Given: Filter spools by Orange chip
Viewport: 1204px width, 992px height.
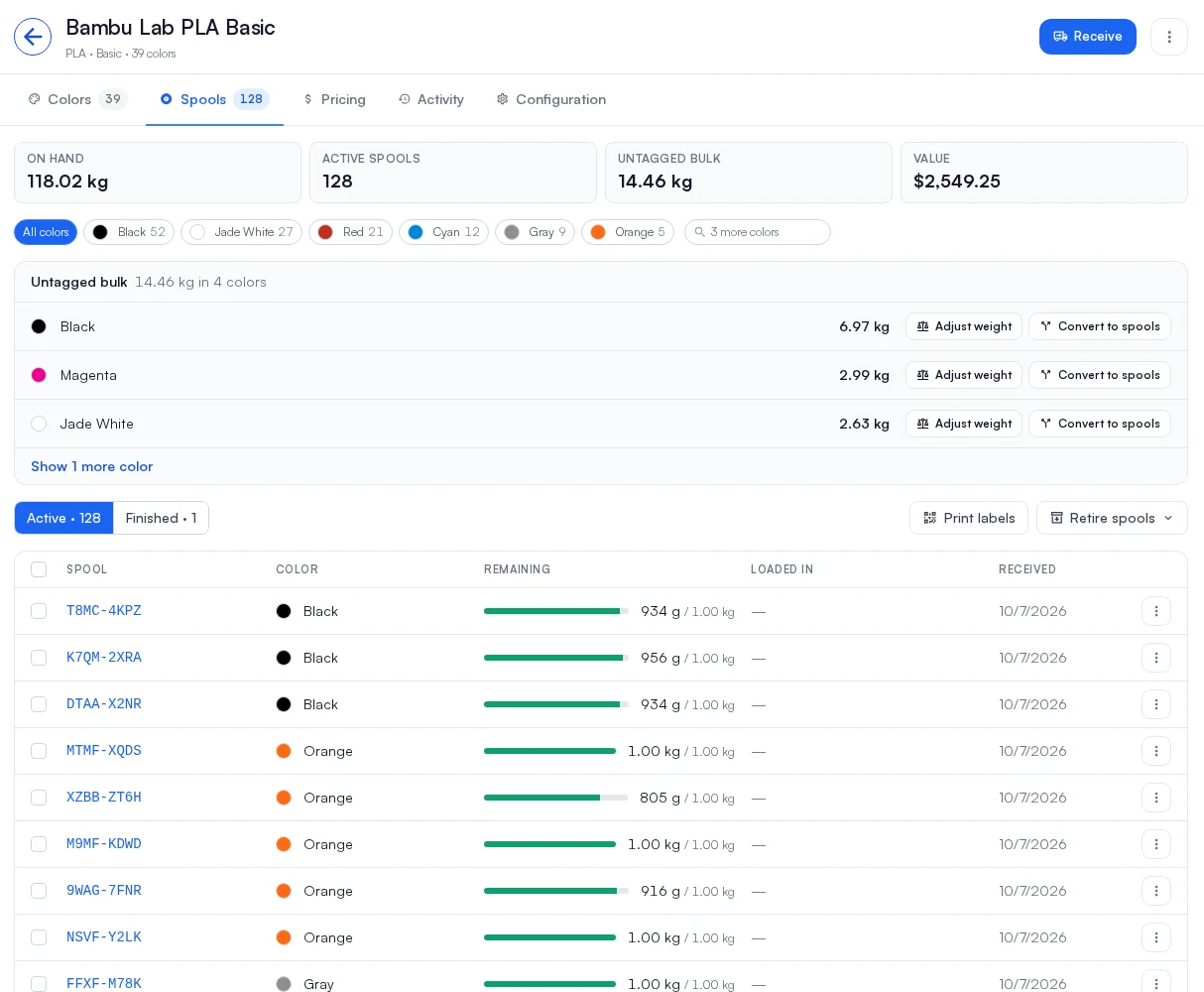Looking at the screenshot, I should coord(628,232).
